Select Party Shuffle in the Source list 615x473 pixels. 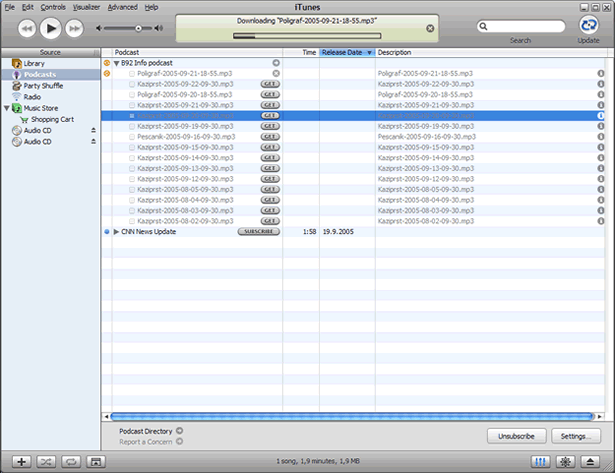coord(43,86)
